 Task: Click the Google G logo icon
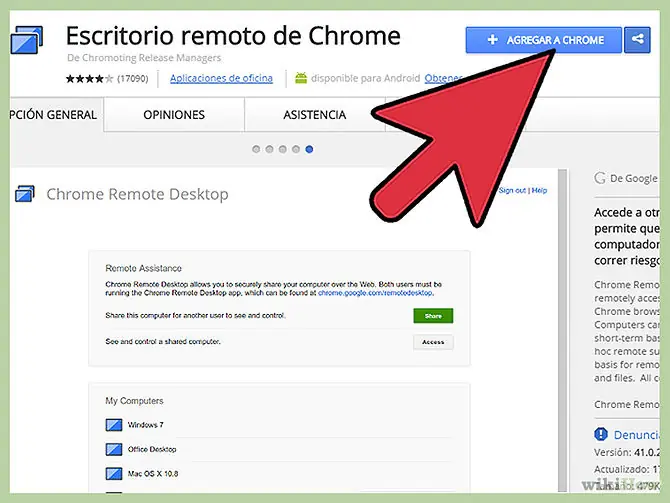(x=600, y=178)
